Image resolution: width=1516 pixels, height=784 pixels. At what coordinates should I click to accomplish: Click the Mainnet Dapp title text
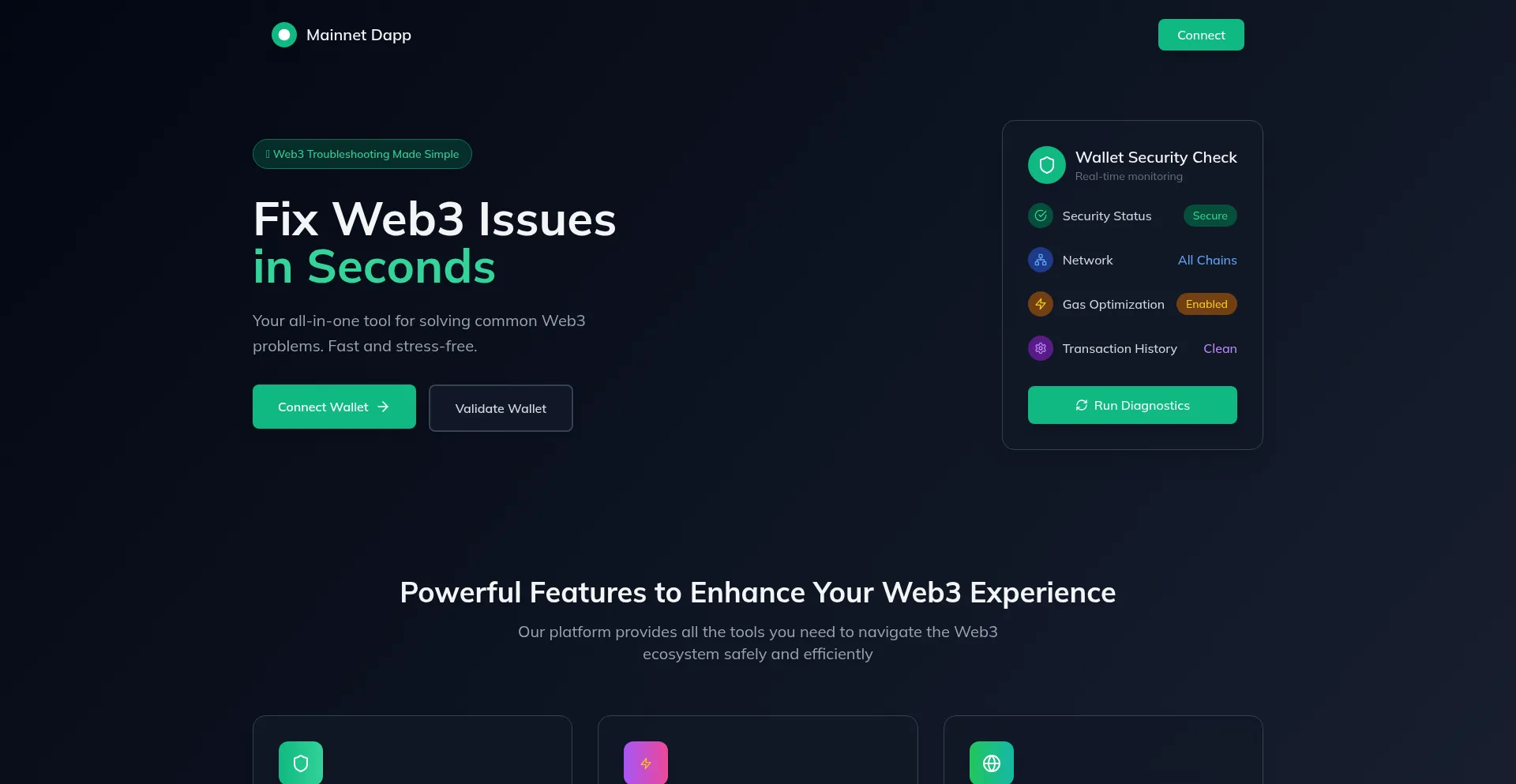click(358, 35)
